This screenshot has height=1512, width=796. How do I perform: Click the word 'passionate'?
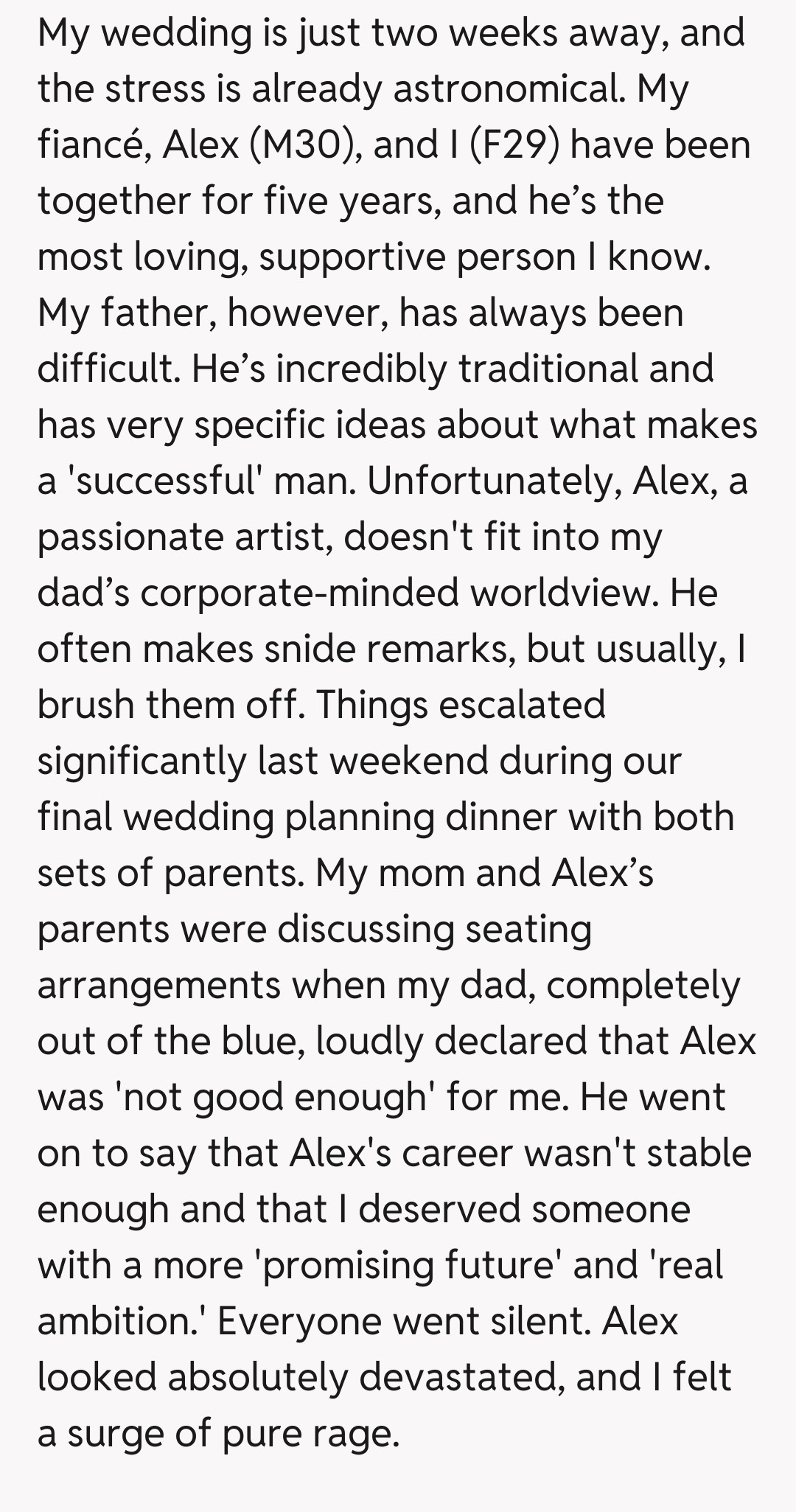[130, 537]
